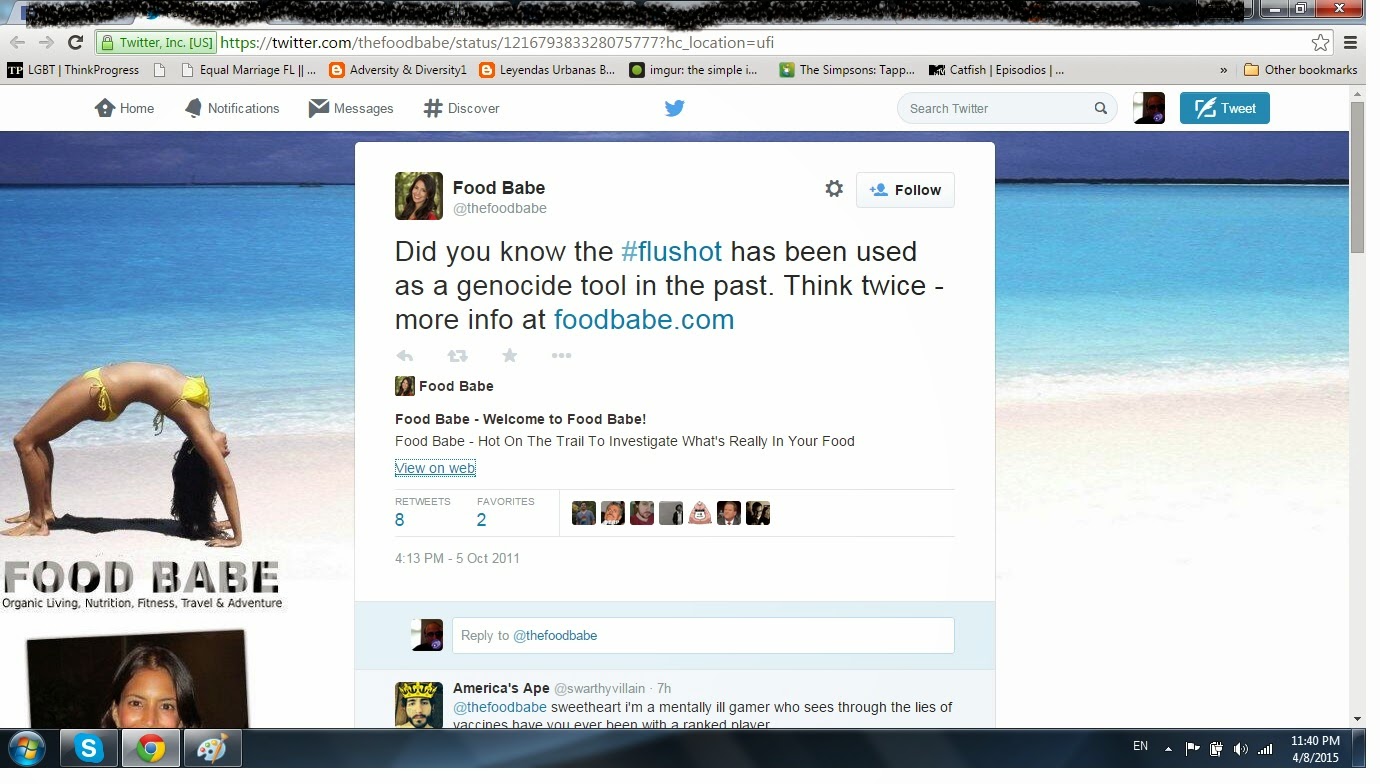
Task: Bookmark this page with the star icon
Action: point(1321,42)
